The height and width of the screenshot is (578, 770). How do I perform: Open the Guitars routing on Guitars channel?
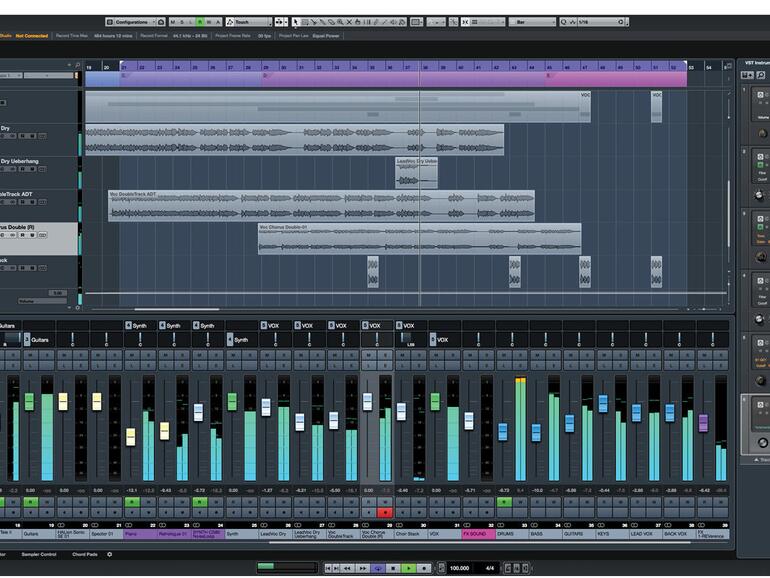pos(39,339)
